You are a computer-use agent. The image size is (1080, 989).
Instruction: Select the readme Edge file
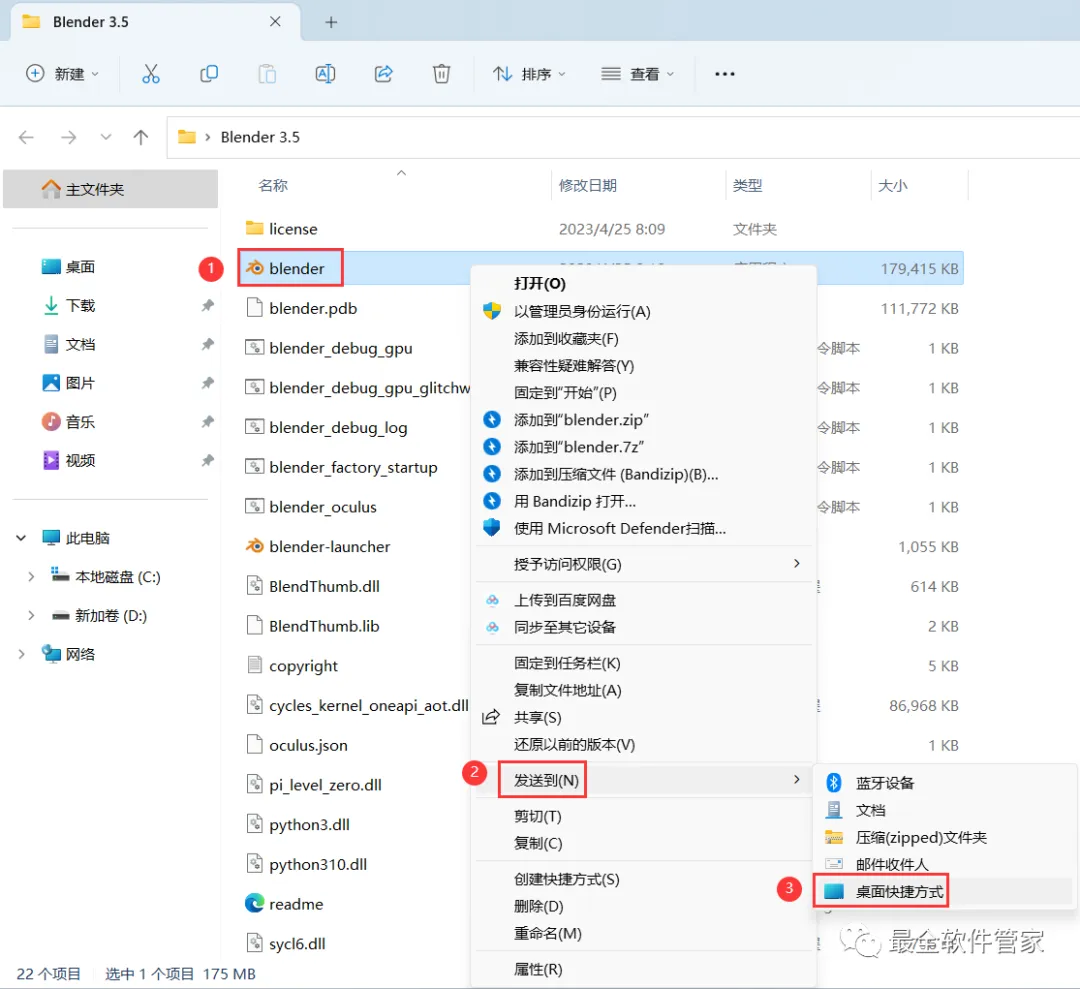284,904
